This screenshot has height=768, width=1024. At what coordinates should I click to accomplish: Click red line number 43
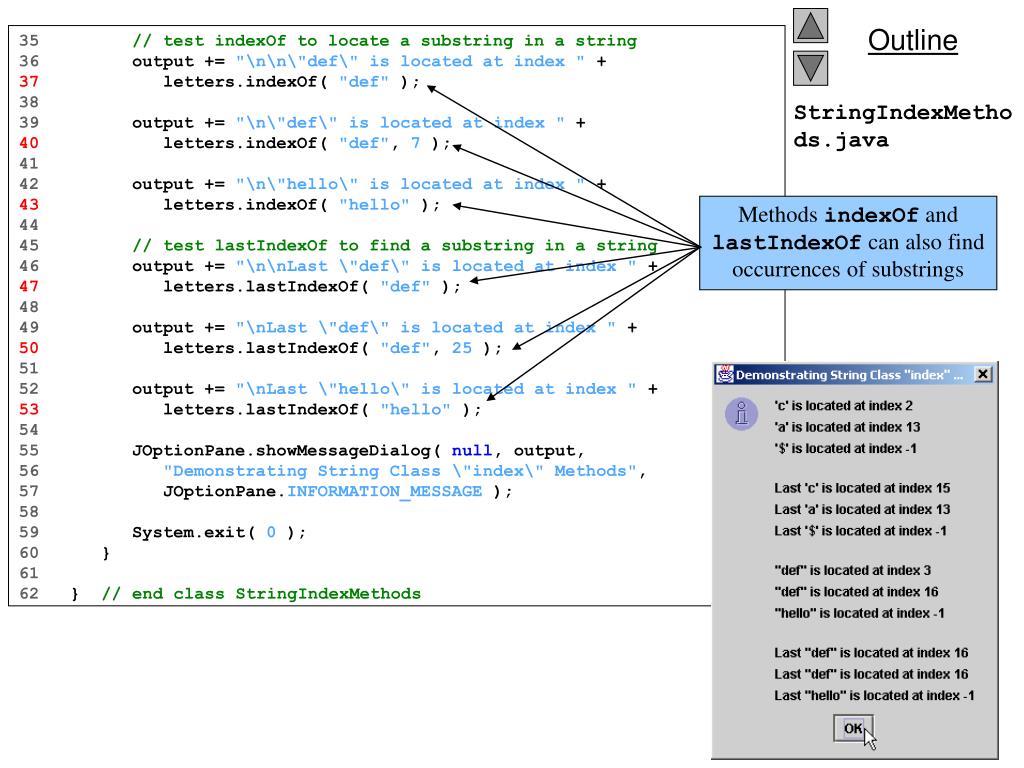[29, 204]
